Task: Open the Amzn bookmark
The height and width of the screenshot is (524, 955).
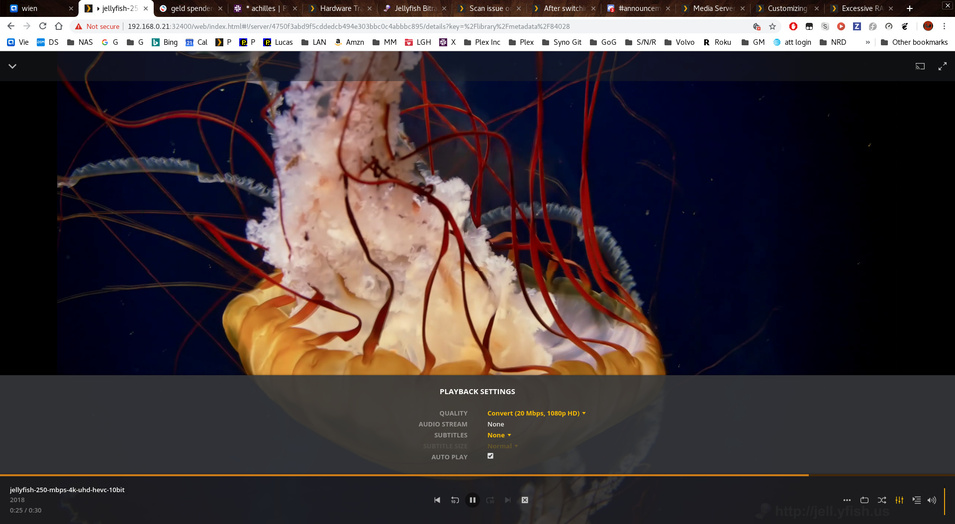Action: coord(349,42)
